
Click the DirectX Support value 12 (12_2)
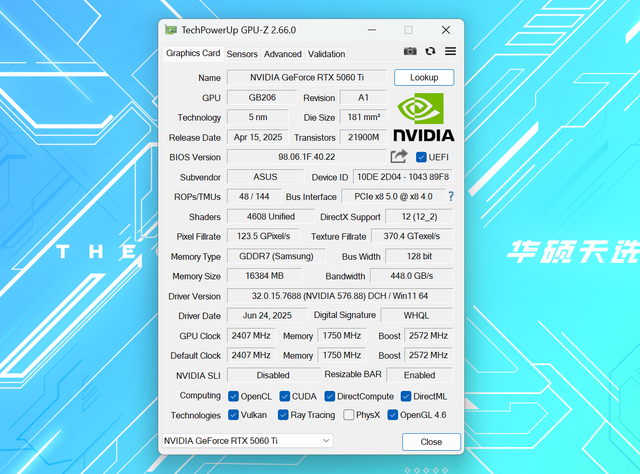(419, 216)
